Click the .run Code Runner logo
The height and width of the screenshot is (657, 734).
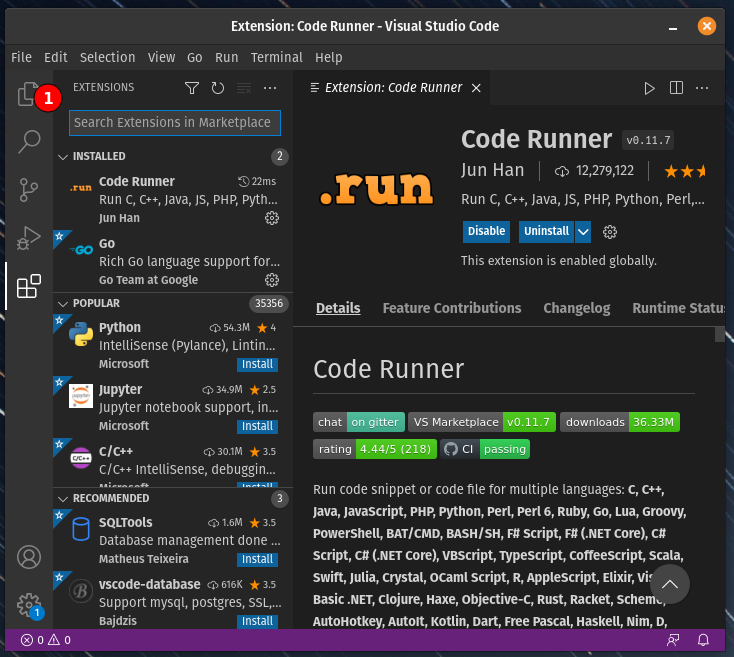click(x=376, y=188)
